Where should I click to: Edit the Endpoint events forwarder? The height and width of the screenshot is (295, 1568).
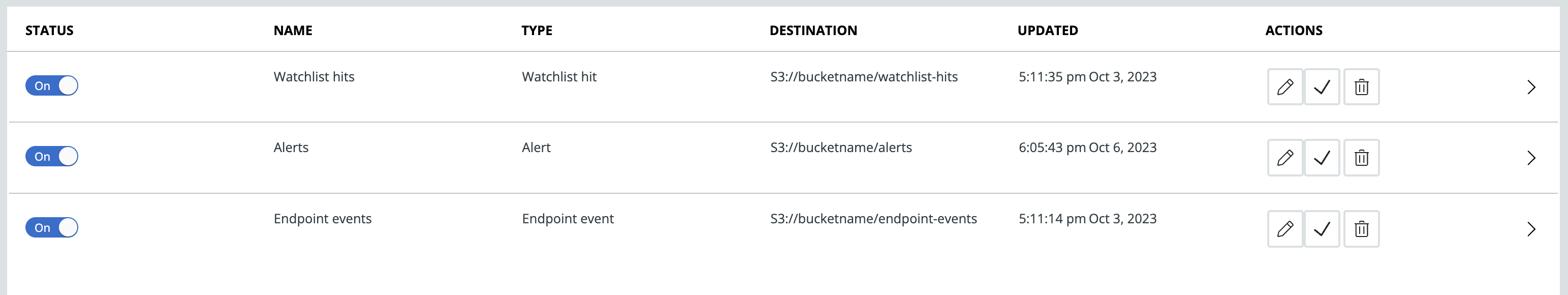[1284, 229]
